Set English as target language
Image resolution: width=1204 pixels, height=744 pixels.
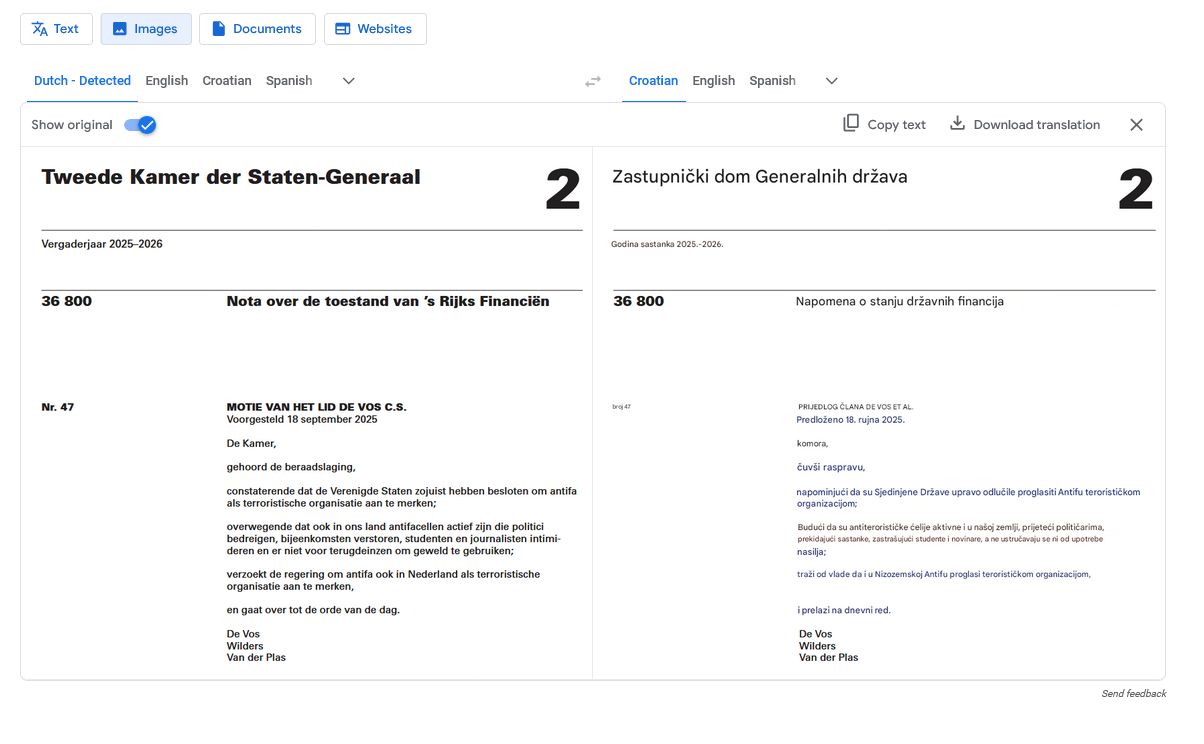pos(713,81)
